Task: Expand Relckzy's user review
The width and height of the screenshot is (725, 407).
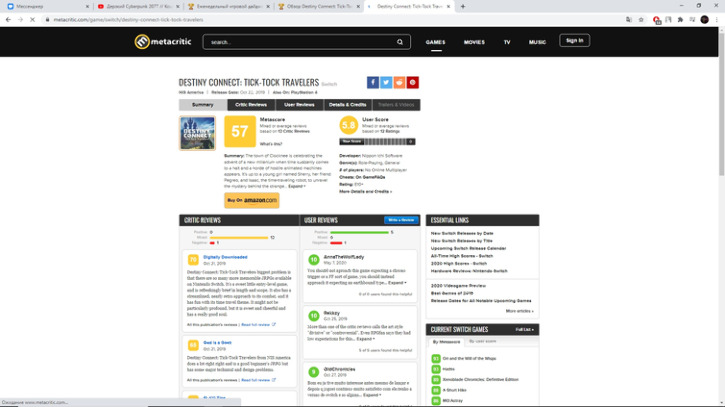Action: (365, 339)
